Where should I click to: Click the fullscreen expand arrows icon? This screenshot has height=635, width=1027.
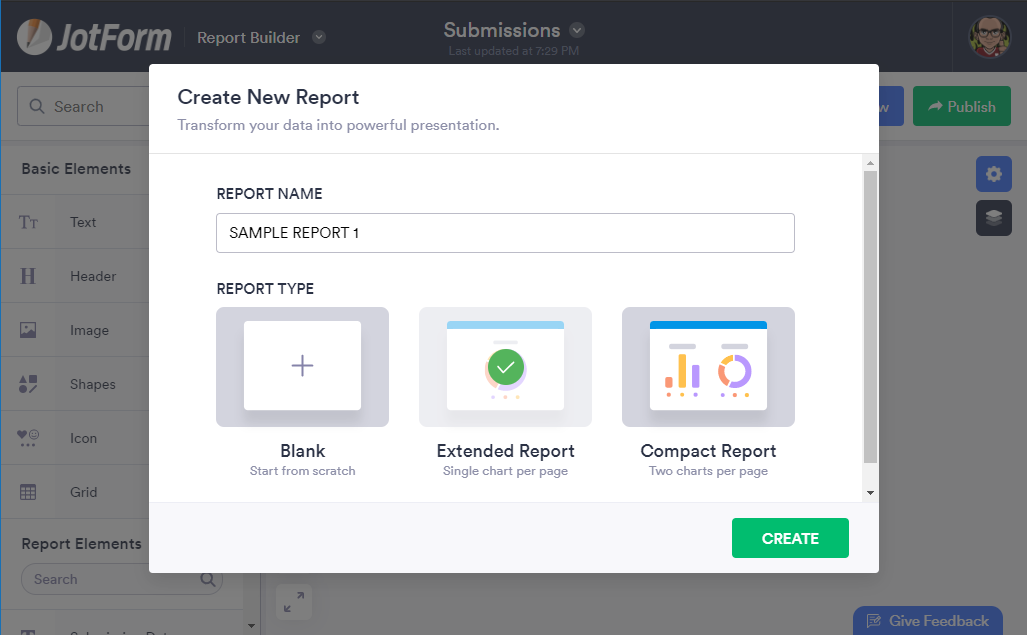[x=294, y=602]
